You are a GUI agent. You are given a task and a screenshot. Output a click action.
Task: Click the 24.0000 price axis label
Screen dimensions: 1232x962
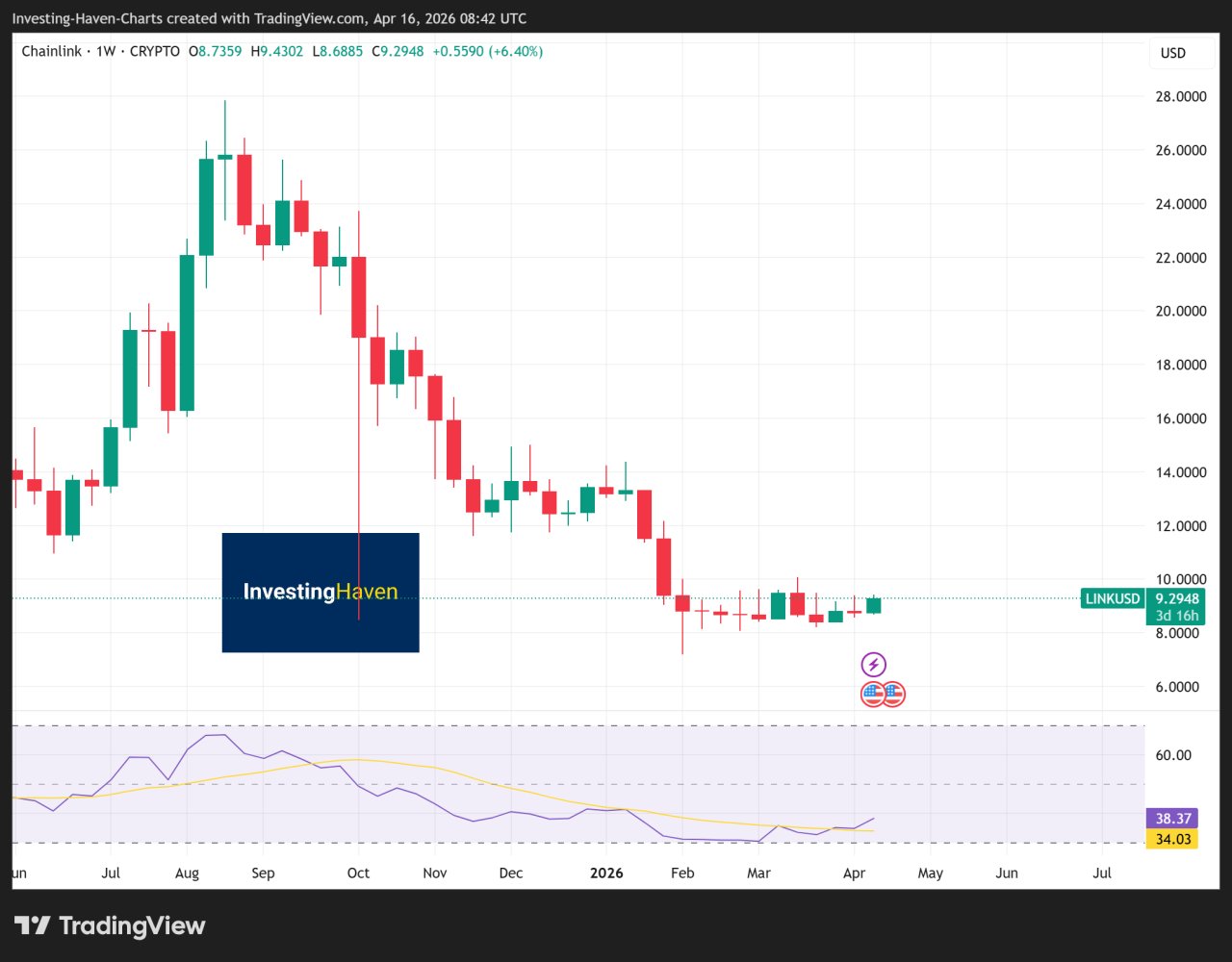click(1182, 204)
